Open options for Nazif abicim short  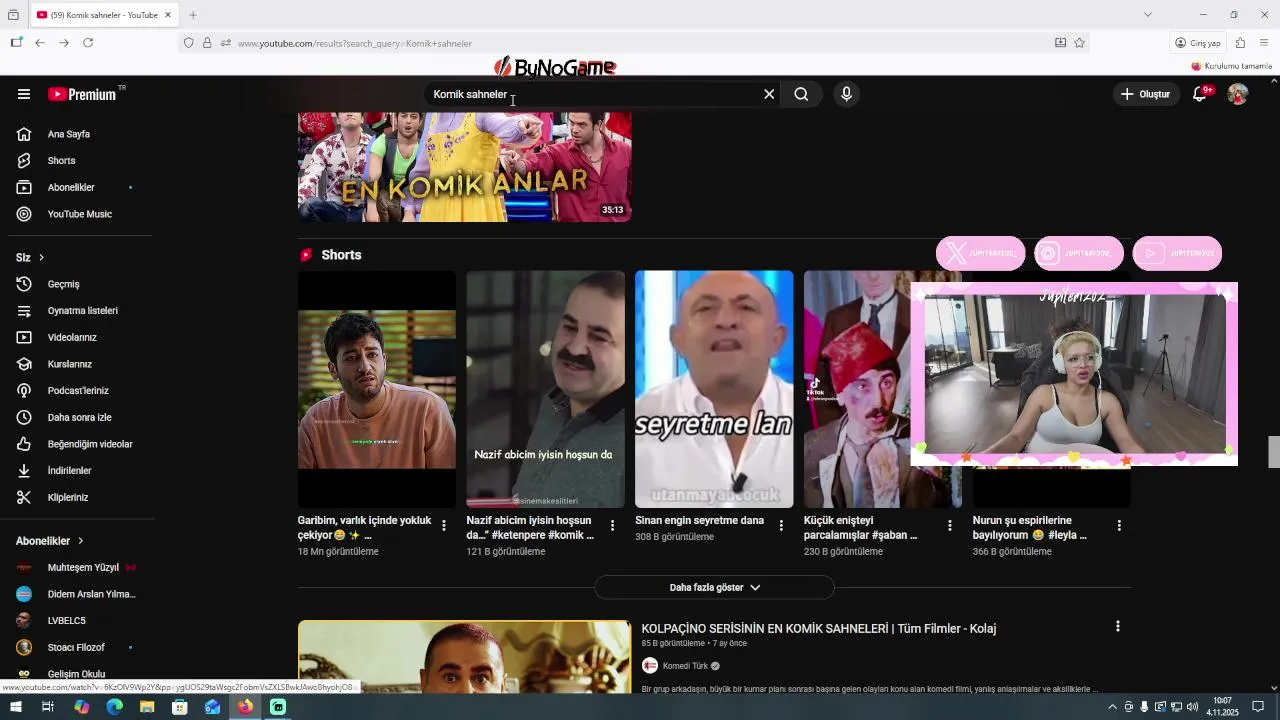[613, 525]
